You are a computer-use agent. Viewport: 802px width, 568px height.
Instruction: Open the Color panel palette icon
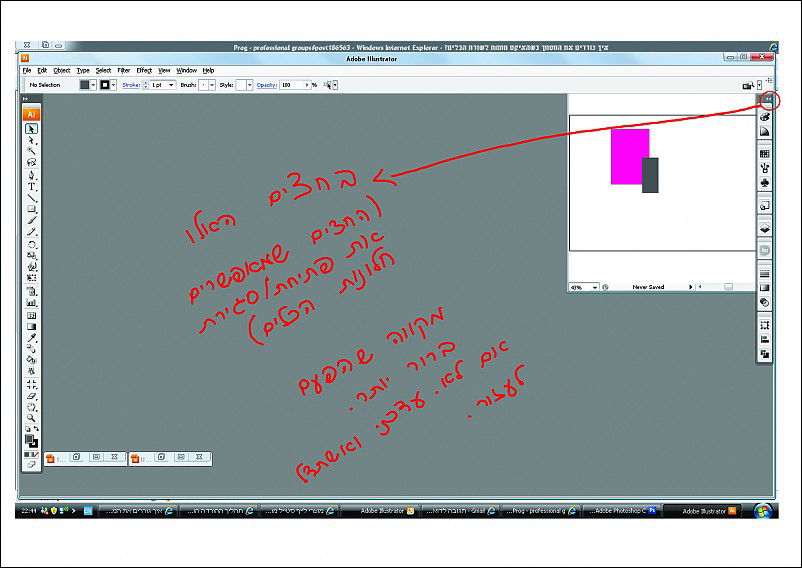[x=765, y=117]
